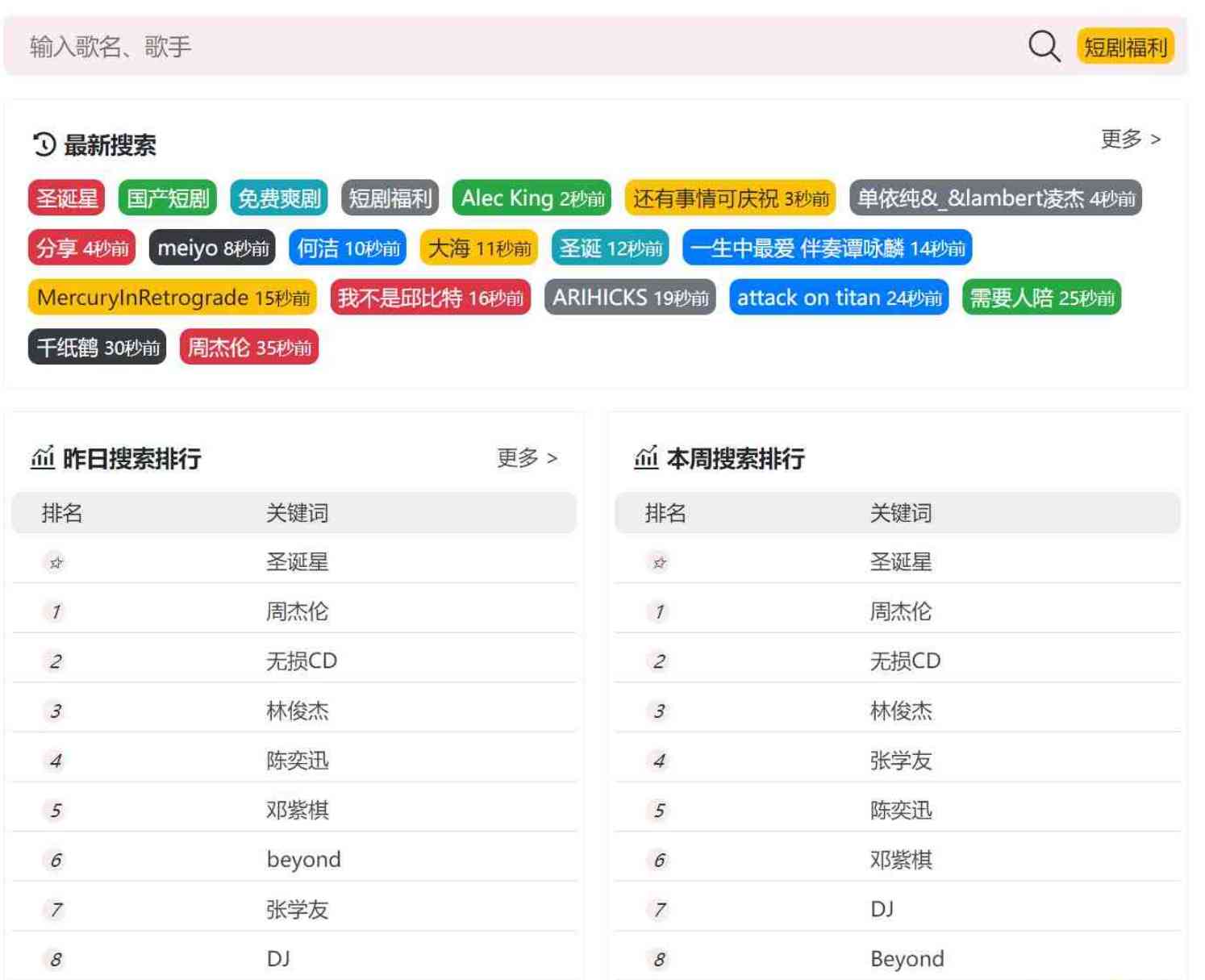Screen dimensions: 1205x980
Task: Search the ARIHICKS tag
Action: 630,298
